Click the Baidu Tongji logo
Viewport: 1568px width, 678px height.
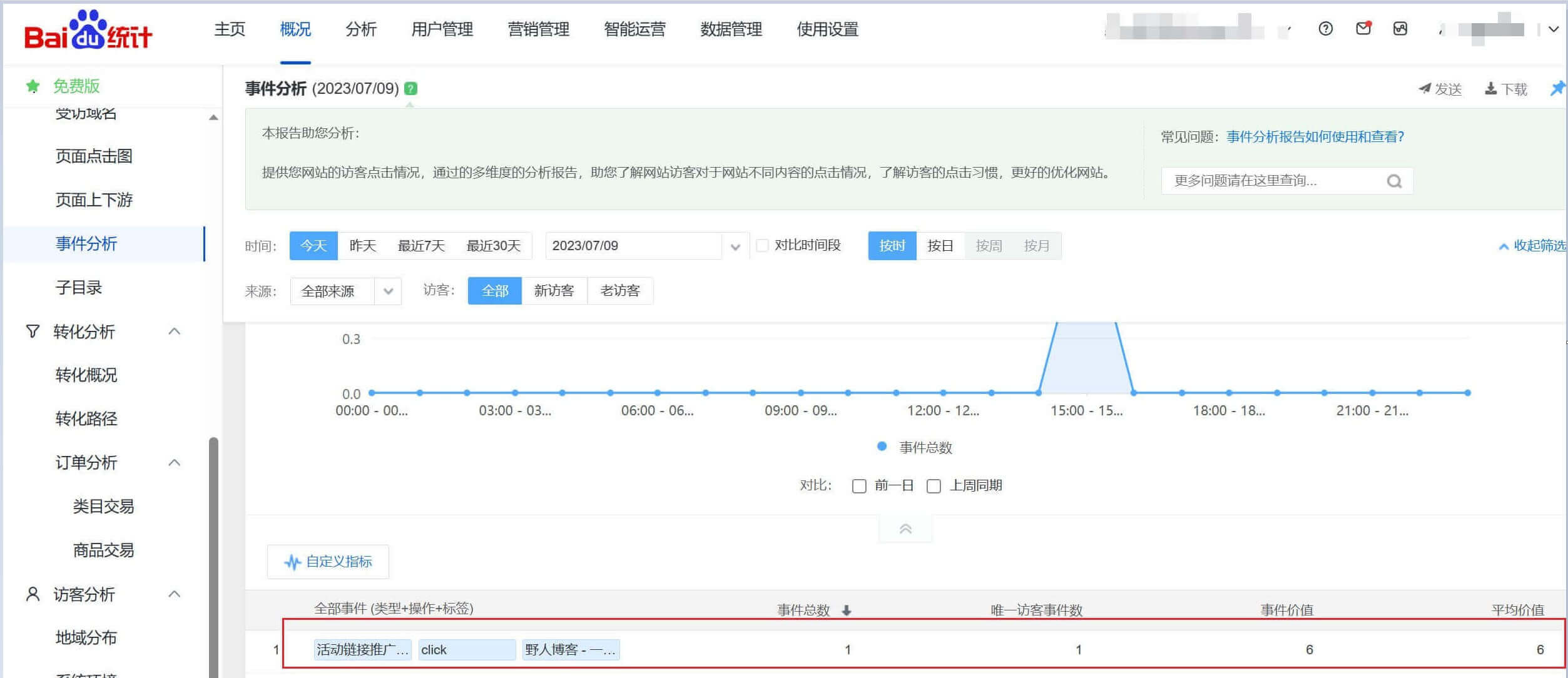click(x=88, y=30)
